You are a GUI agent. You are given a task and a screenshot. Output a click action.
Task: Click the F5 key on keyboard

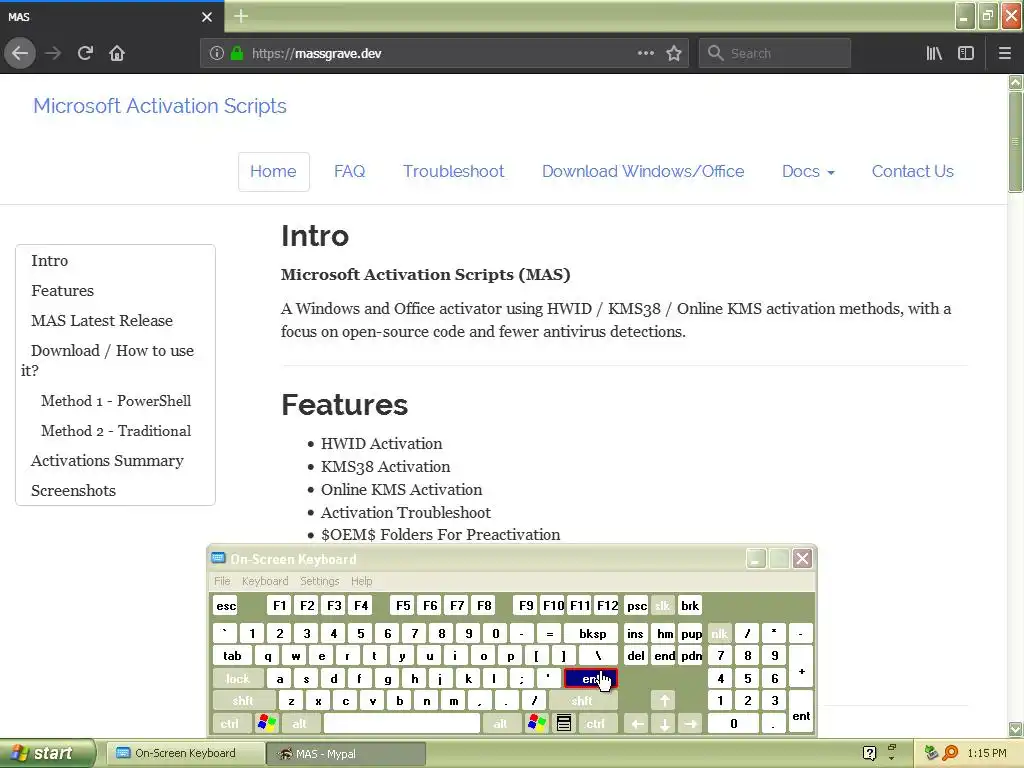pos(403,605)
